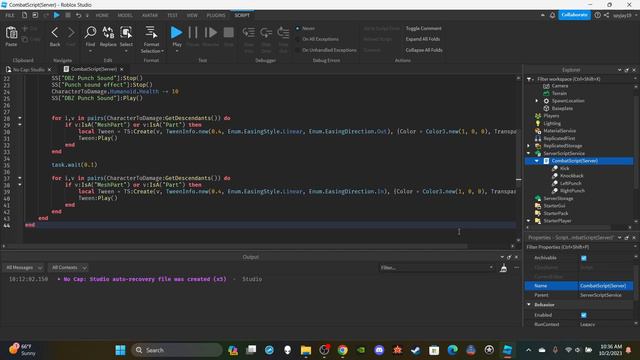
Task: Click the Explorer filter funnel icon
Action: pos(529,79)
